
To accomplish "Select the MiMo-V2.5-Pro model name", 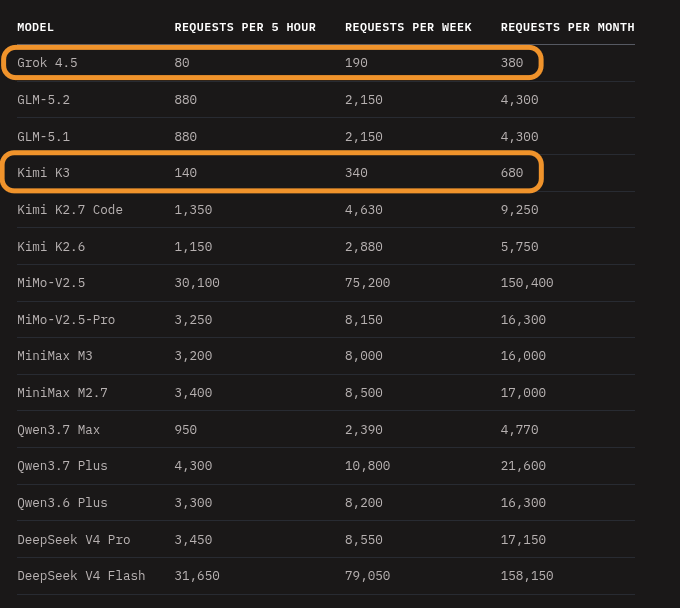I will point(66,320).
